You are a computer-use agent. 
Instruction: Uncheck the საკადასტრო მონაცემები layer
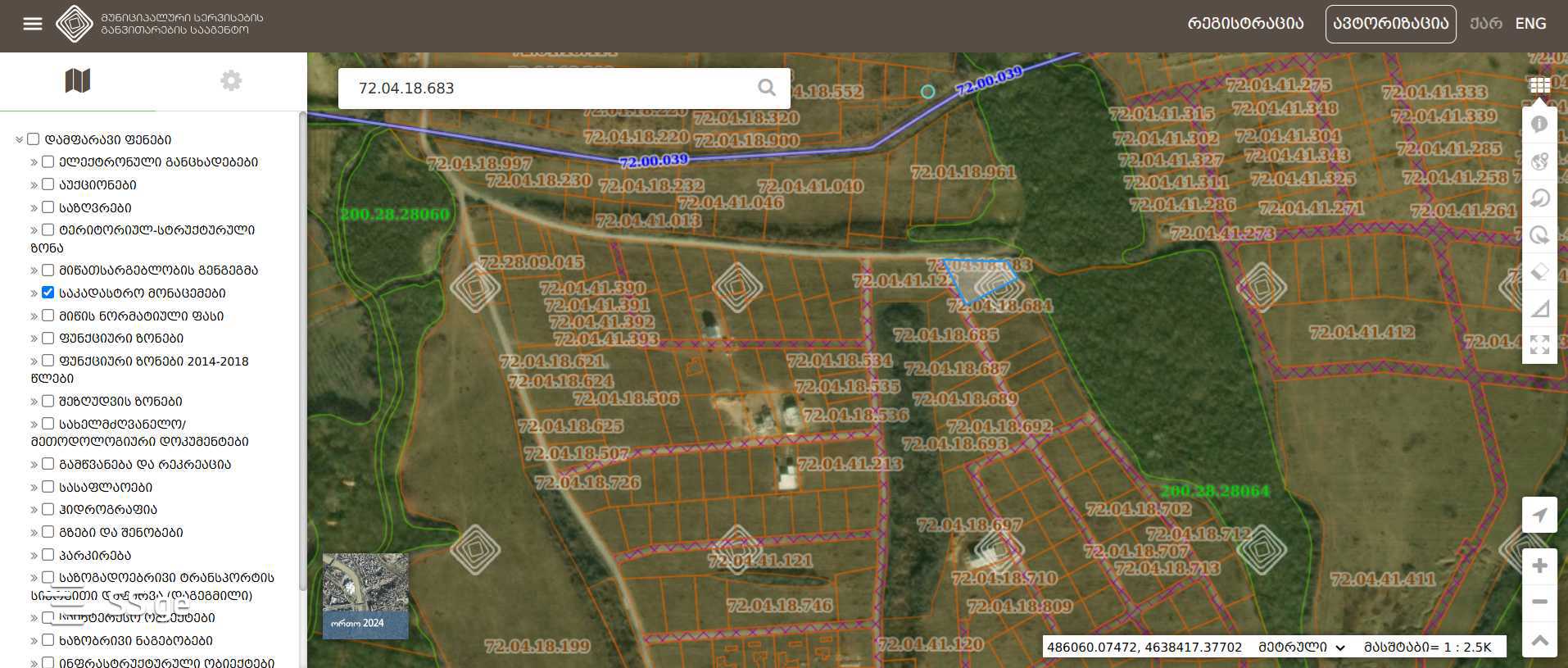point(48,293)
